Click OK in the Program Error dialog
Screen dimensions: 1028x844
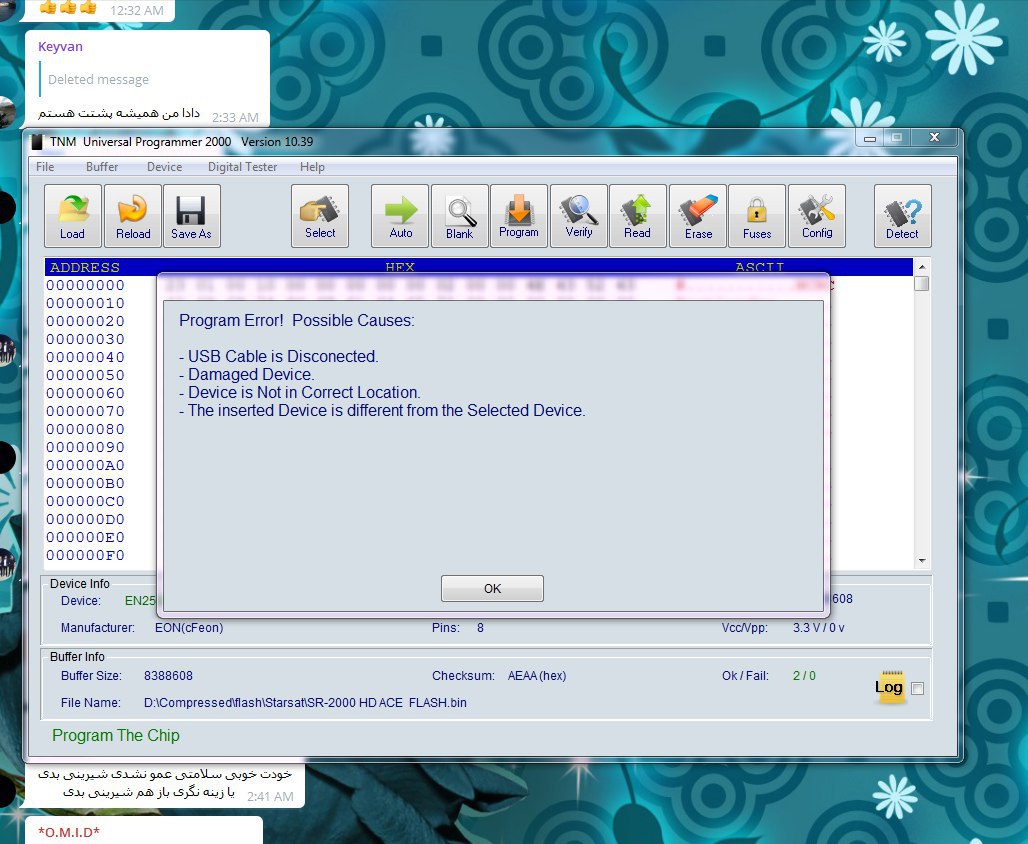tap(492, 588)
